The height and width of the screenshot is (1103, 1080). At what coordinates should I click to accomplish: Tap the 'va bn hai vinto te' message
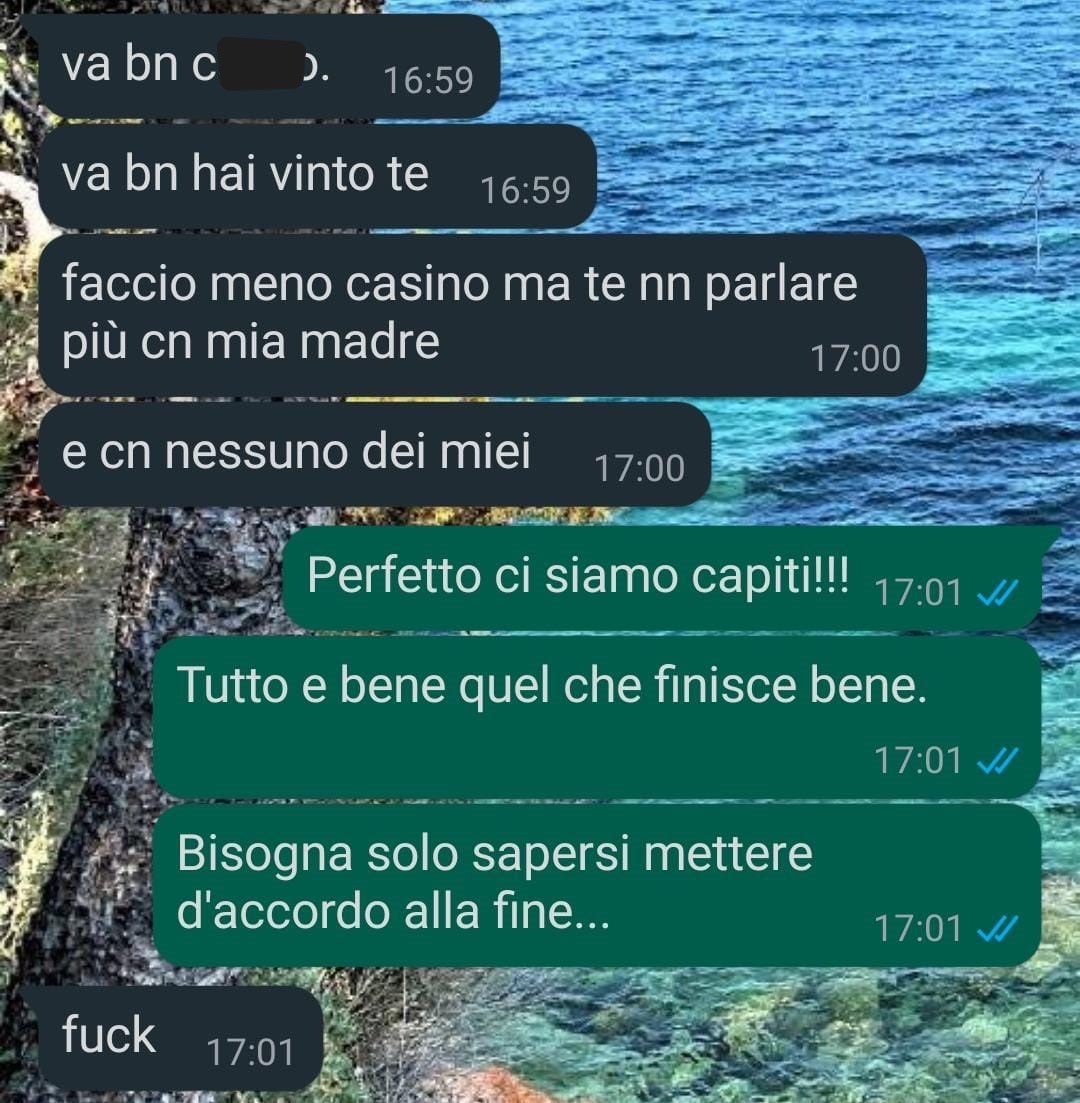pos(317,177)
